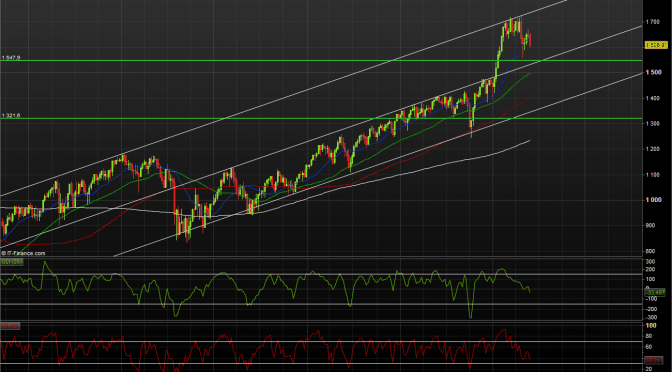The height and width of the screenshot is (372, 672).
Task: Click the -300 label on CCI axis
Action: 652,317
